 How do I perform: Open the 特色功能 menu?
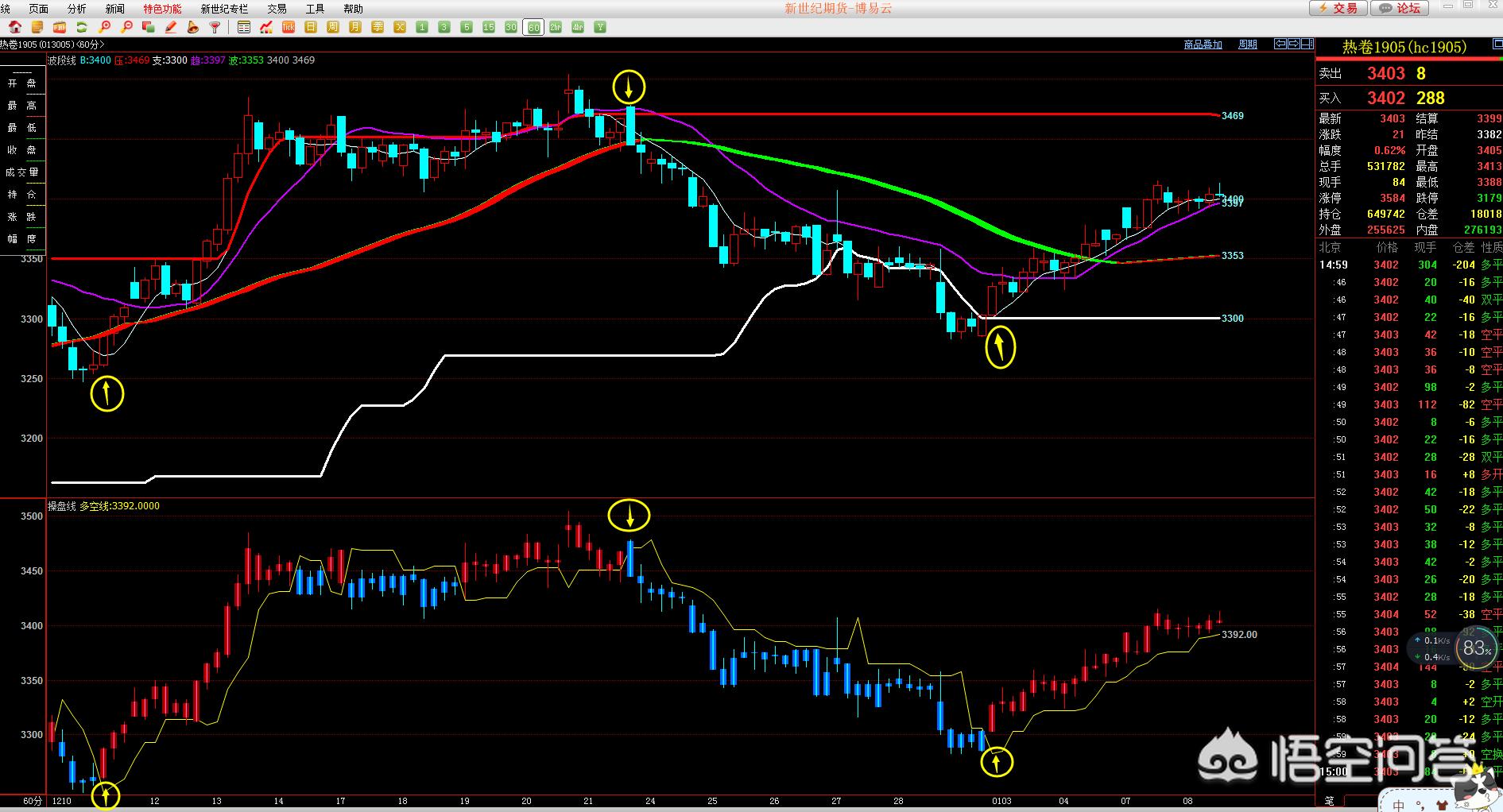(x=162, y=9)
